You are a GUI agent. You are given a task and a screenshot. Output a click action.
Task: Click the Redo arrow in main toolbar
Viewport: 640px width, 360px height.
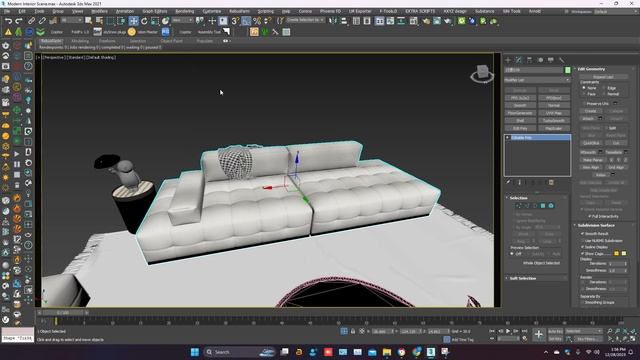click(x=19, y=21)
